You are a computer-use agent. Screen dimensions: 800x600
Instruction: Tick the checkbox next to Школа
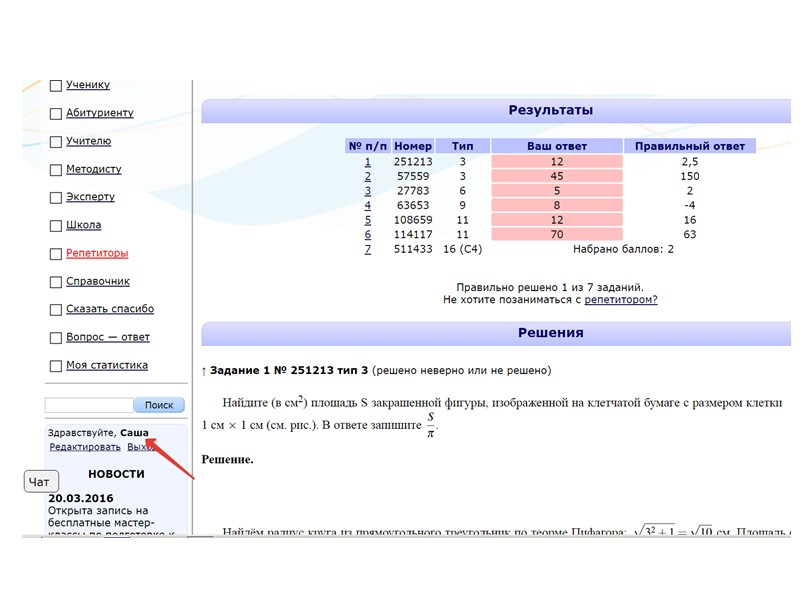pyautogui.click(x=56, y=226)
